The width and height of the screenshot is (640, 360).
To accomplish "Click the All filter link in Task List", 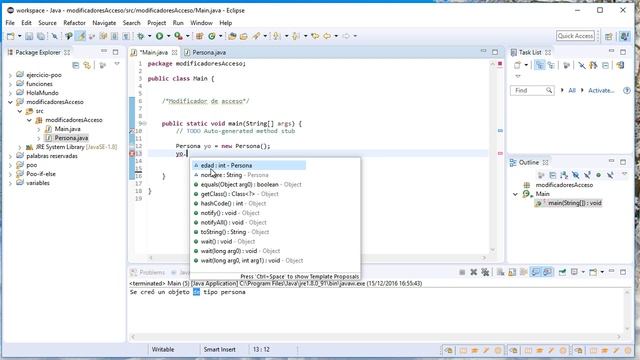I will click(x=572, y=91).
